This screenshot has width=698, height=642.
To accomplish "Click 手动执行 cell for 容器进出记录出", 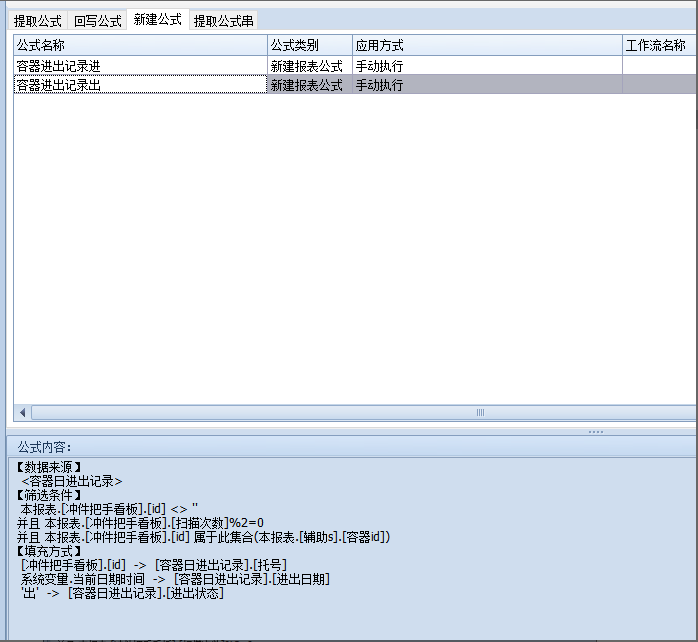I will (487, 86).
